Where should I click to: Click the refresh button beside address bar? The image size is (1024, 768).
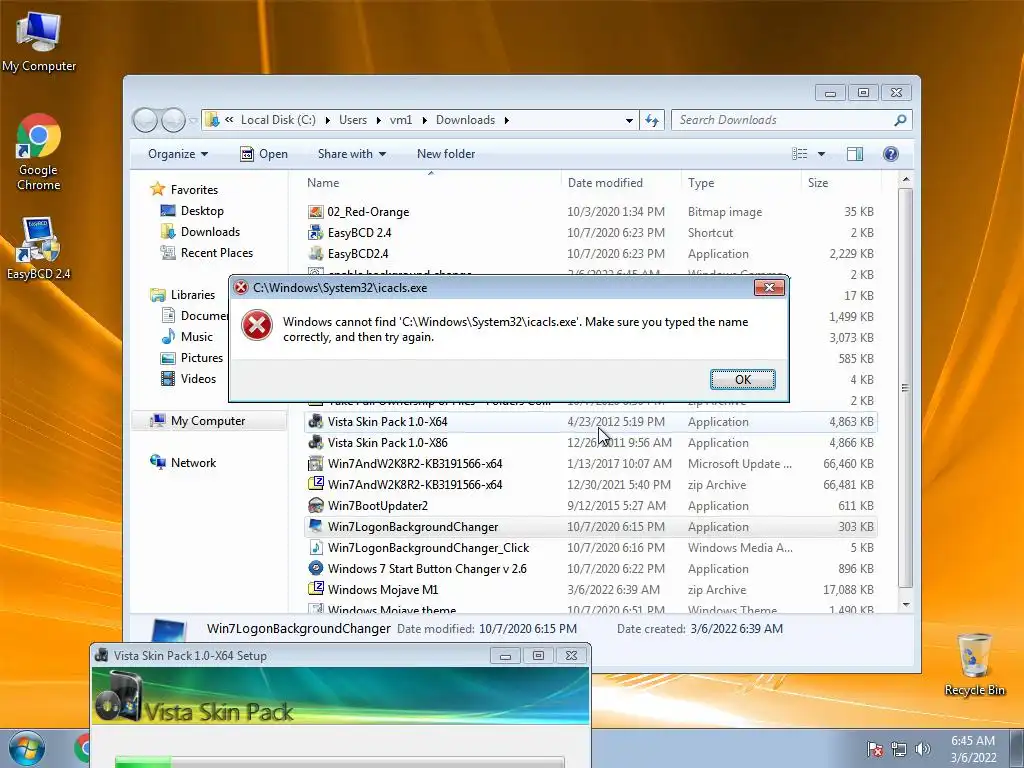(652, 120)
